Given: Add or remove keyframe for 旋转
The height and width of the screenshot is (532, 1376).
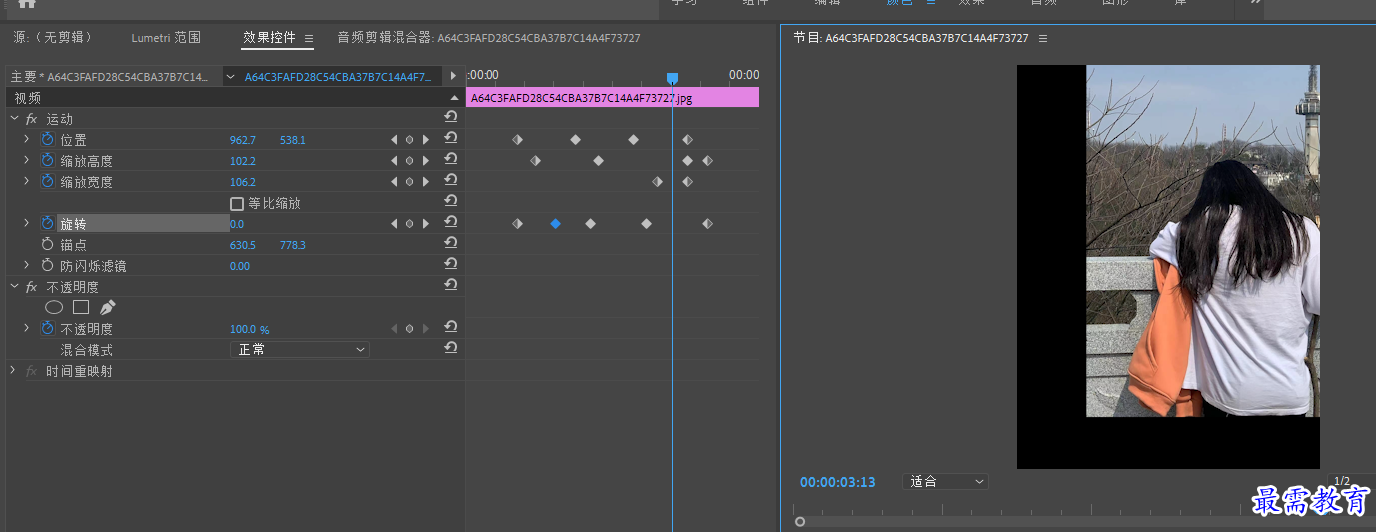Looking at the screenshot, I should [x=409, y=224].
